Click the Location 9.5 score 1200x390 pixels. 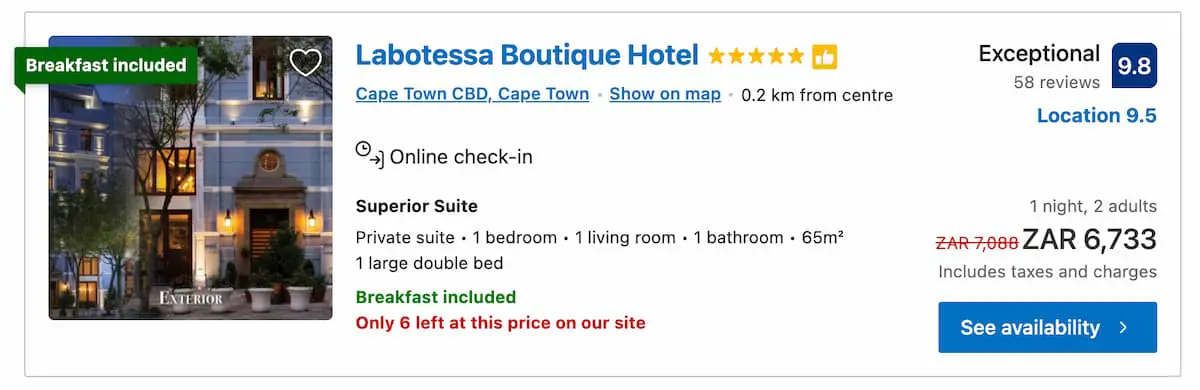coord(1096,116)
